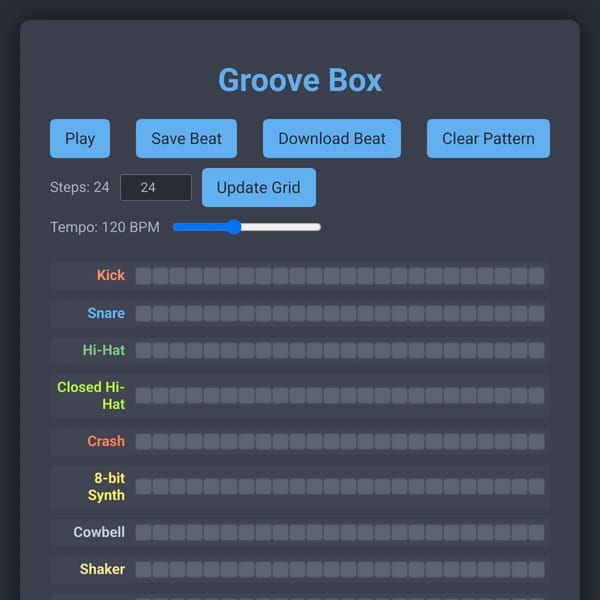Click the Shaker track label

coord(102,569)
